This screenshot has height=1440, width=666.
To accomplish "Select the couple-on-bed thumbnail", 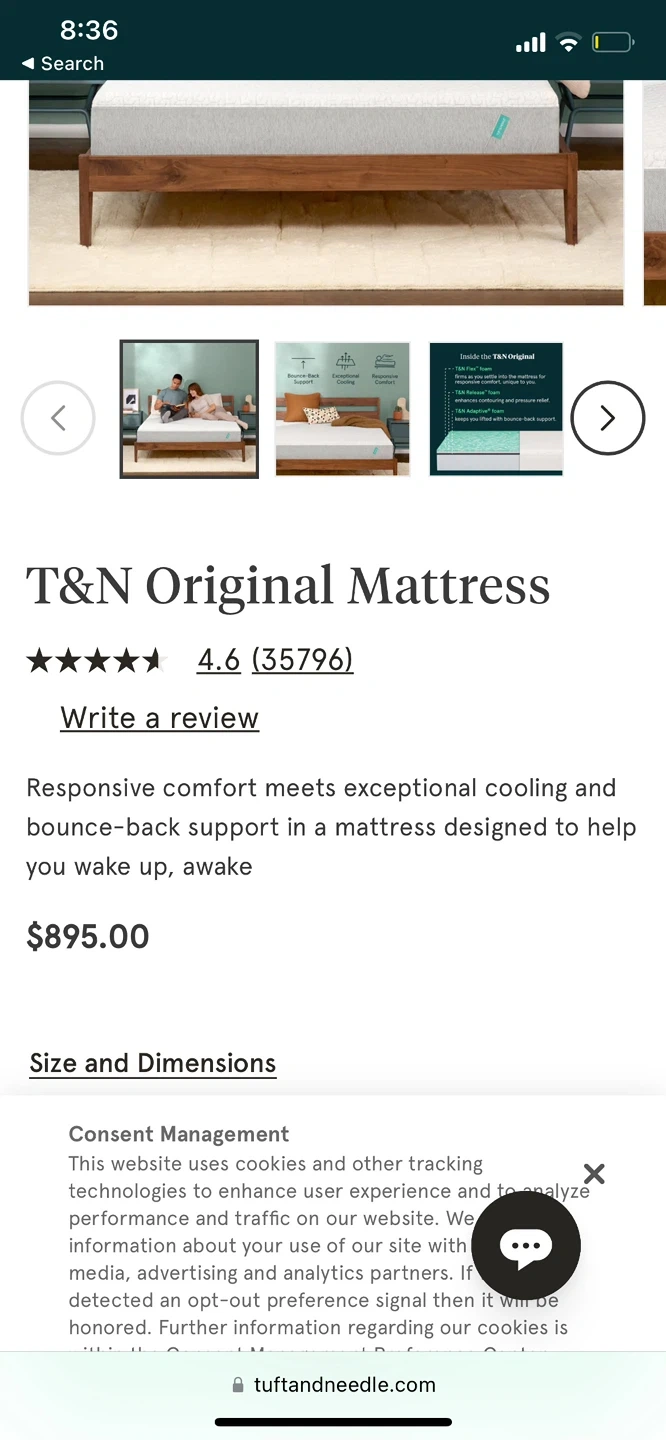I will 189,409.
